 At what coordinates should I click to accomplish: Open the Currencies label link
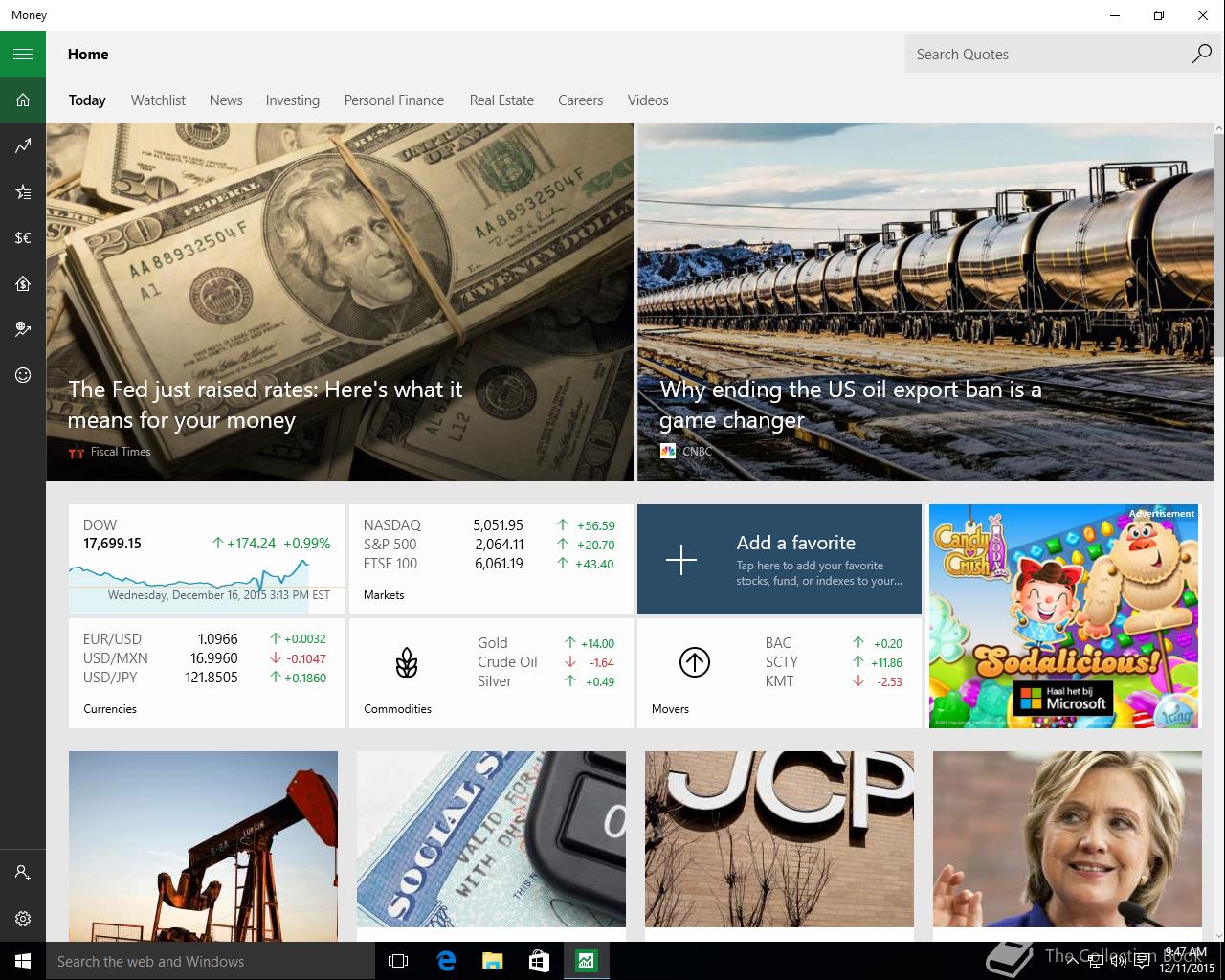(x=110, y=709)
